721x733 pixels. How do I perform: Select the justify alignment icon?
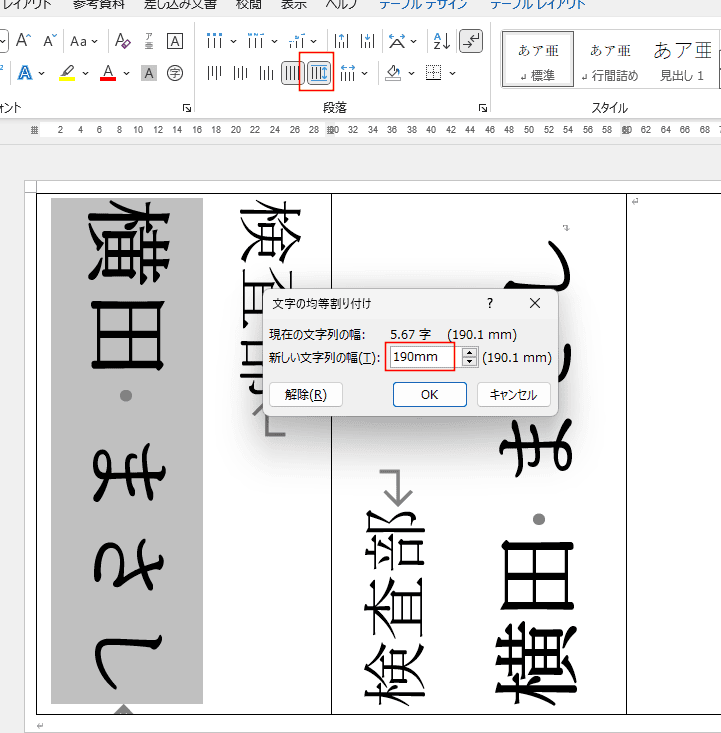coord(293,73)
